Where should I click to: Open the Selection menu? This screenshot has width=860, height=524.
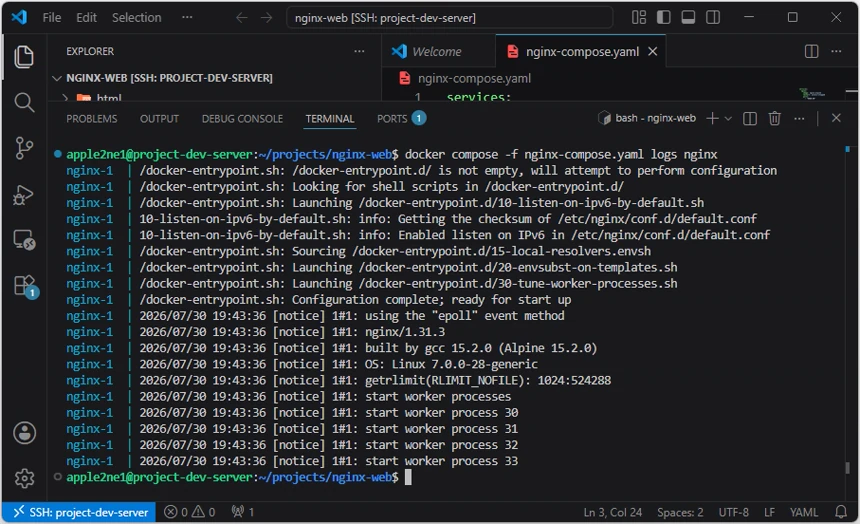[137, 18]
